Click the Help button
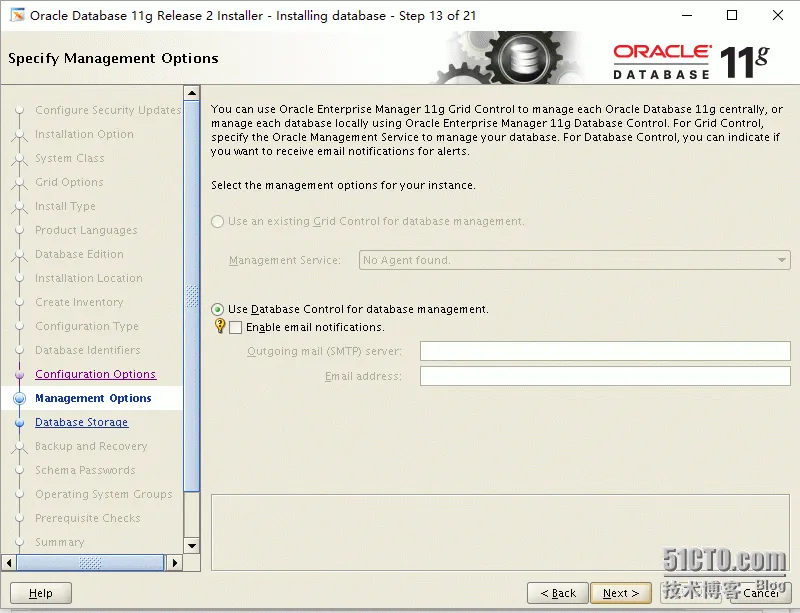This screenshot has width=800, height=613. coord(41,593)
